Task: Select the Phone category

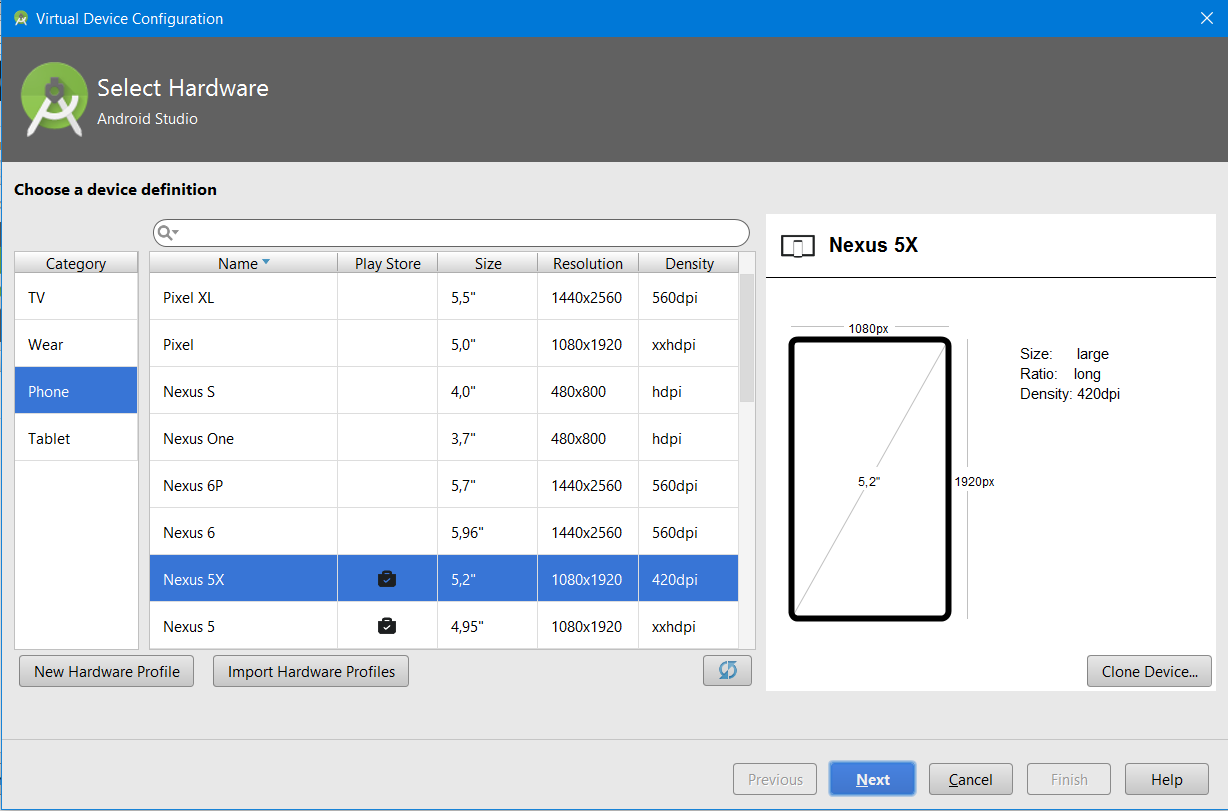Action: 76,391
